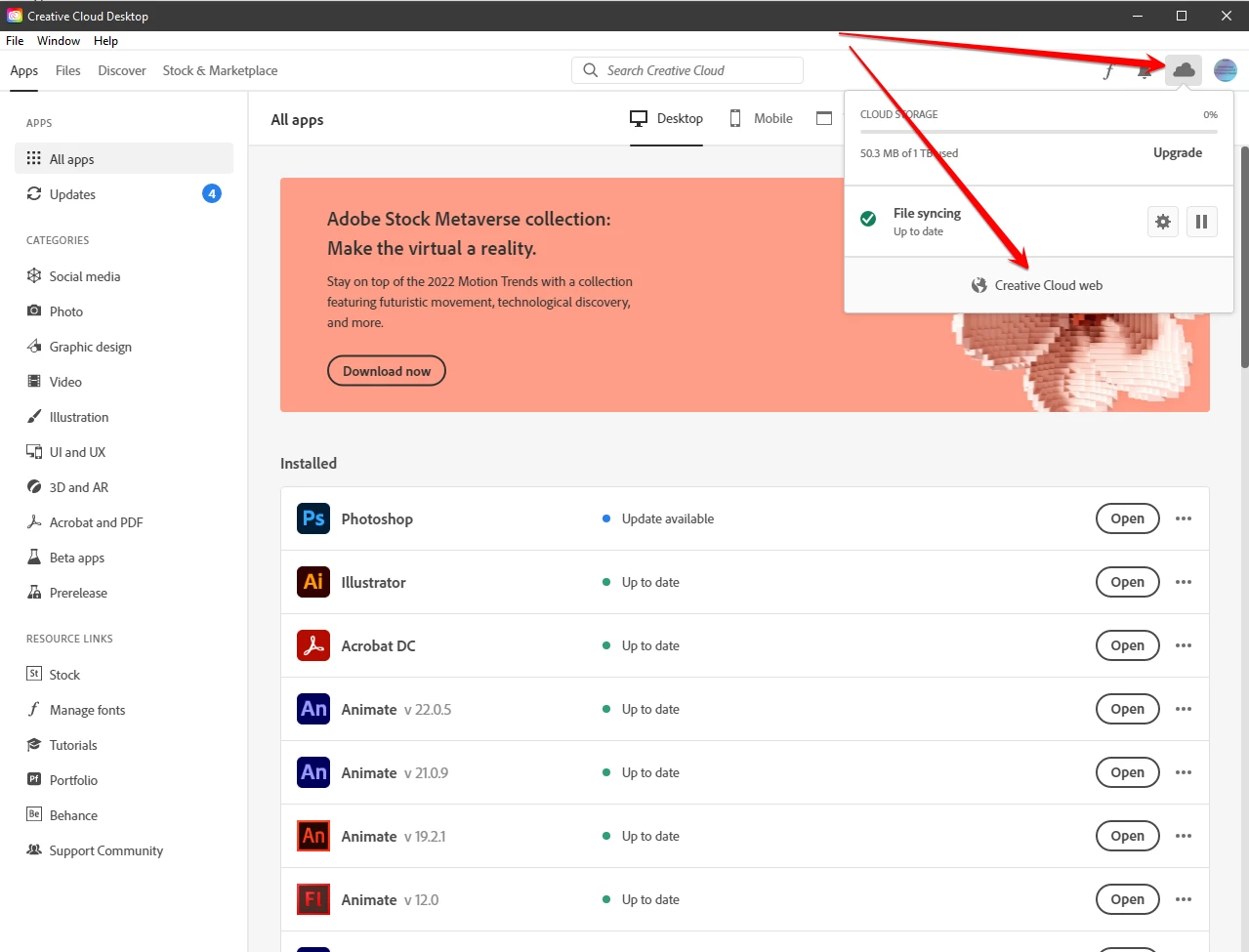Open the Help menu
Image resolution: width=1249 pixels, height=952 pixels.
click(105, 41)
